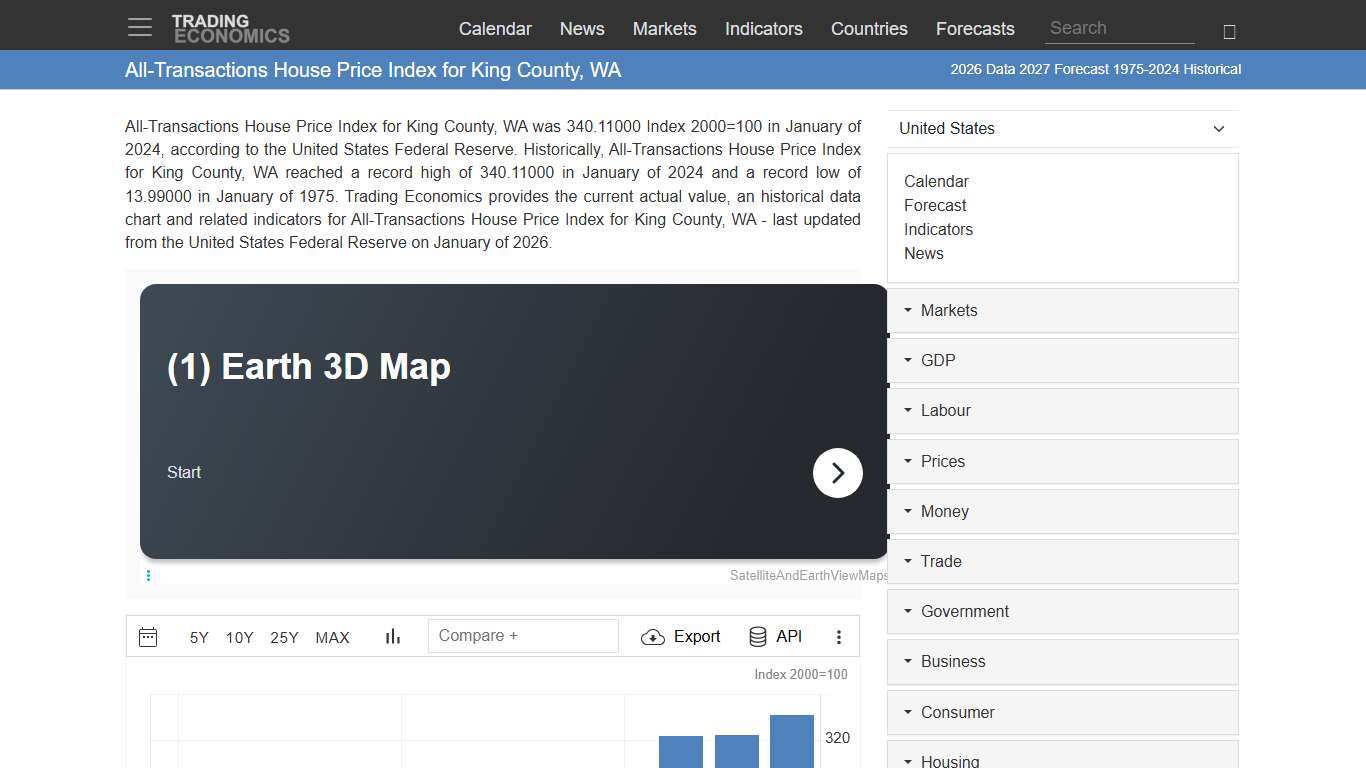Click the Forecast link in sidebar
Image resolution: width=1366 pixels, height=768 pixels.
935,206
